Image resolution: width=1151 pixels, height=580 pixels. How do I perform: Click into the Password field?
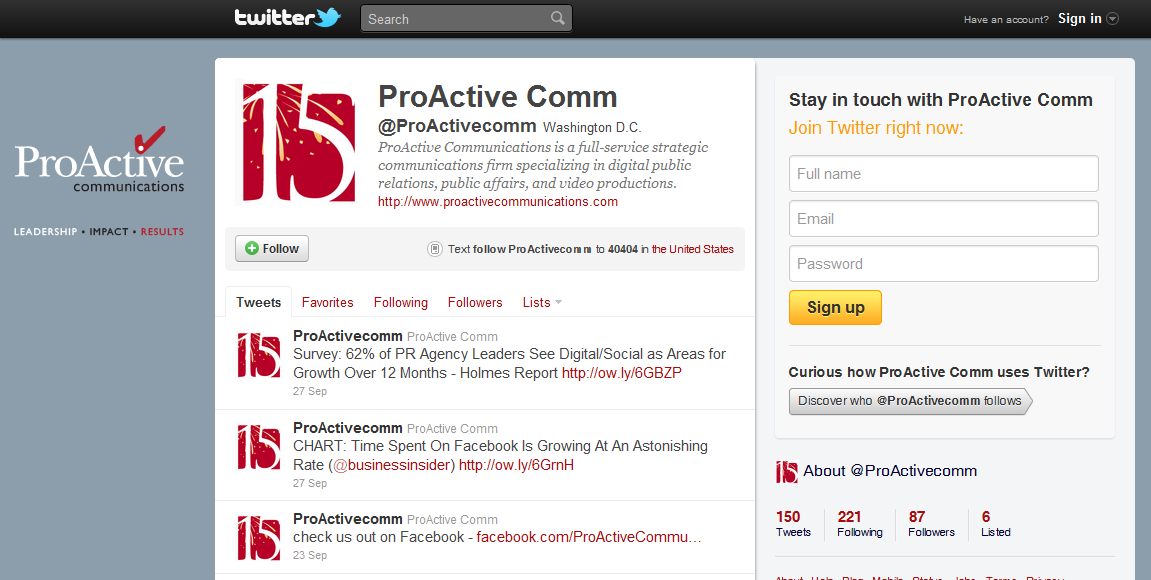(x=943, y=264)
